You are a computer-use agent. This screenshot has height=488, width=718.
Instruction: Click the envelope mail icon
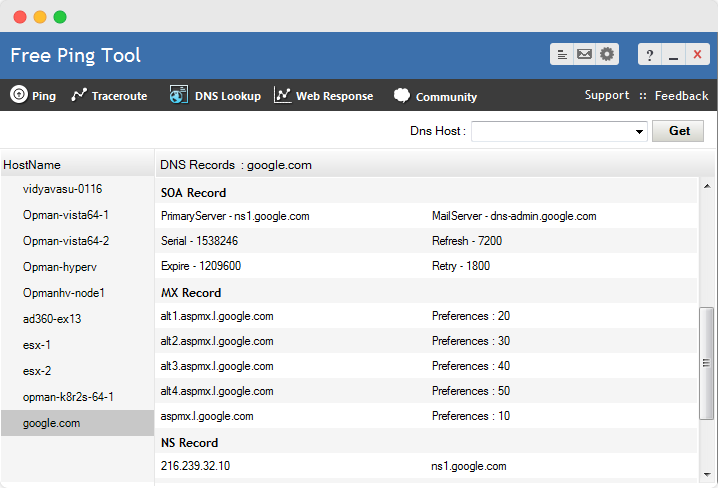point(585,54)
